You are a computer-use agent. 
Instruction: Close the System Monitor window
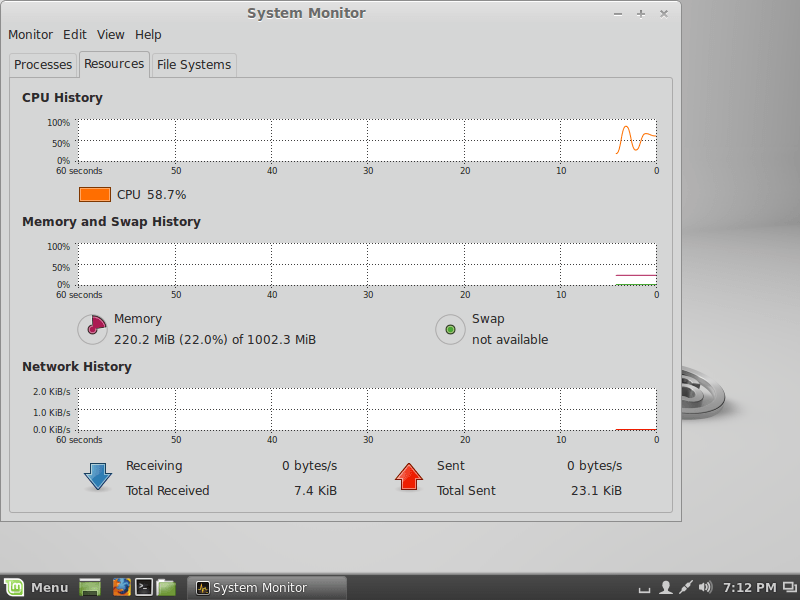[664, 14]
